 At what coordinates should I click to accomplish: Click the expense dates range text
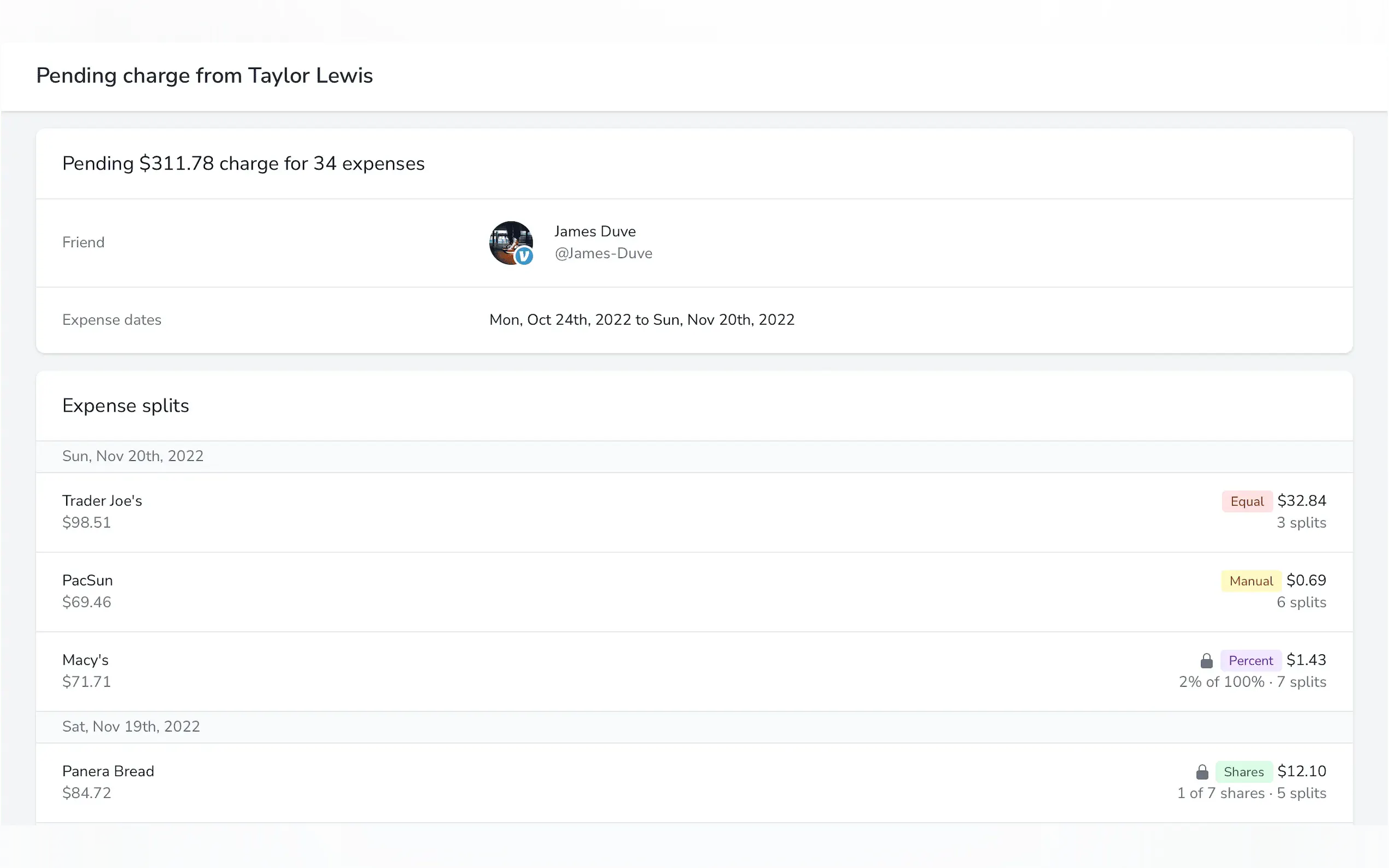641,320
